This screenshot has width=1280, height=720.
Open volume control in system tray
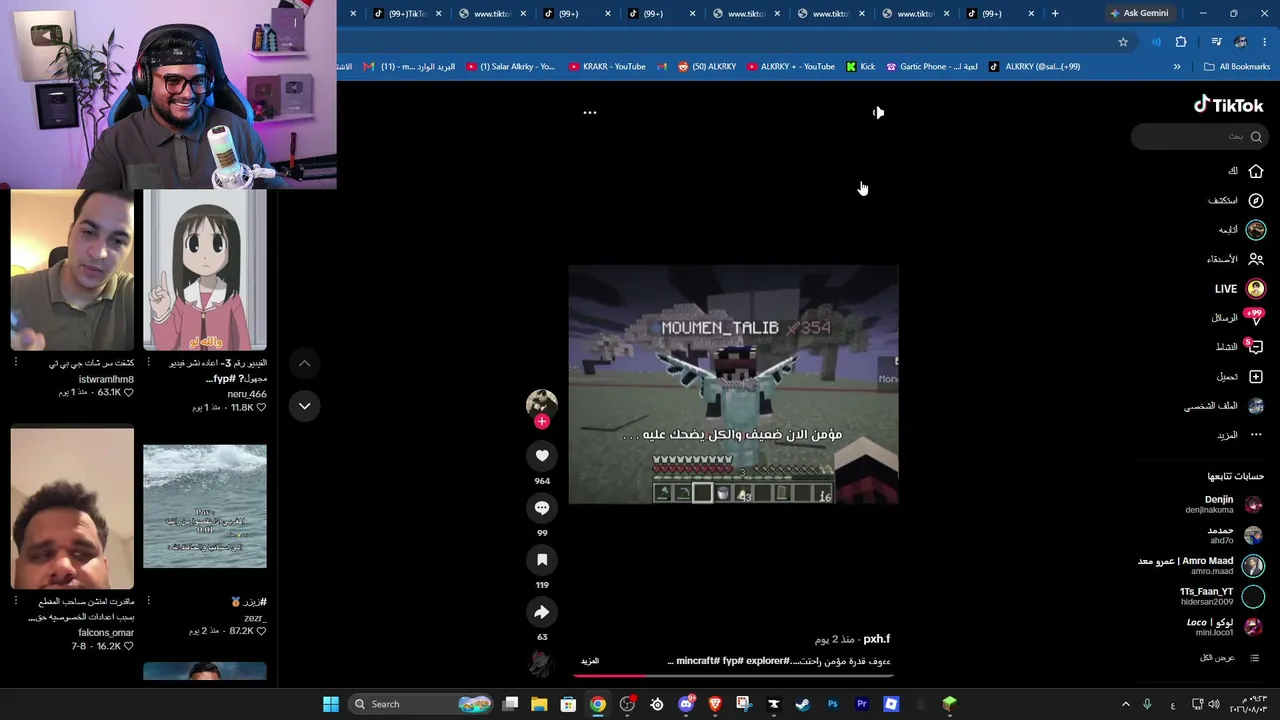click(x=1213, y=704)
